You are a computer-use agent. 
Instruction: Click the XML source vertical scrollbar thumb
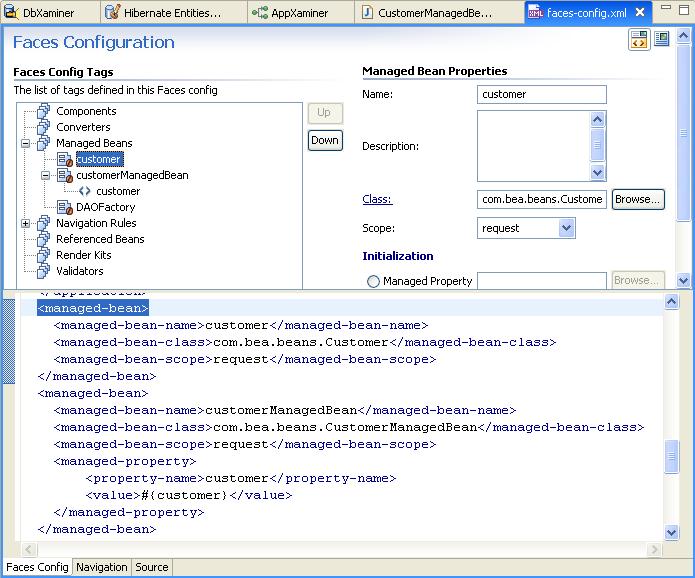672,456
